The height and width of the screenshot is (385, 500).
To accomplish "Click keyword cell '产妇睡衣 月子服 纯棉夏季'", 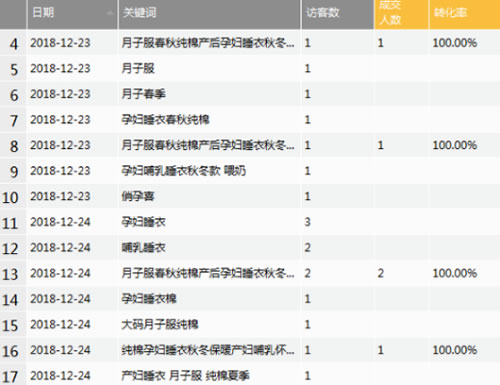I will pyautogui.click(x=185, y=376).
